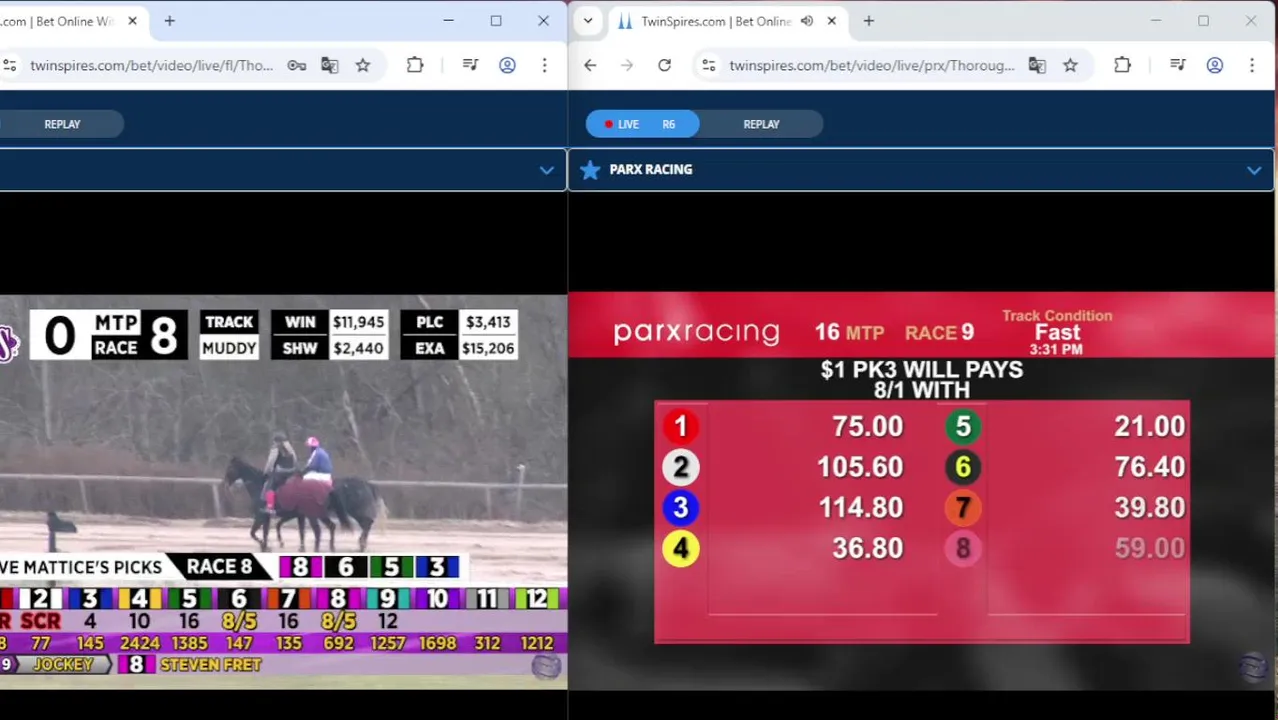Select the LIVE R6 toggle option
This screenshot has height=720, width=1278.
tap(642, 124)
